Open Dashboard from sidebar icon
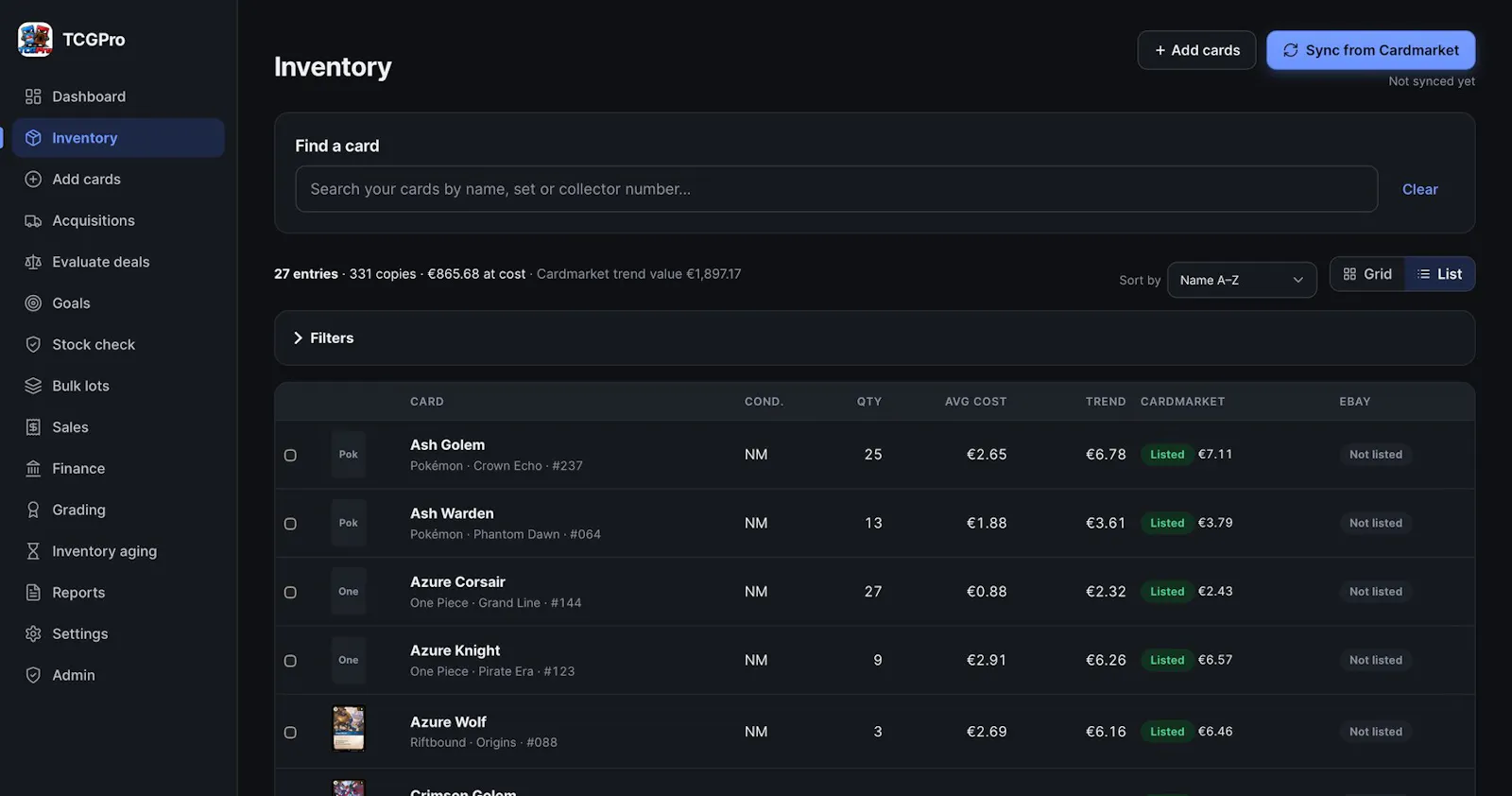This screenshot has width=1512, height=796. (33, 96)
